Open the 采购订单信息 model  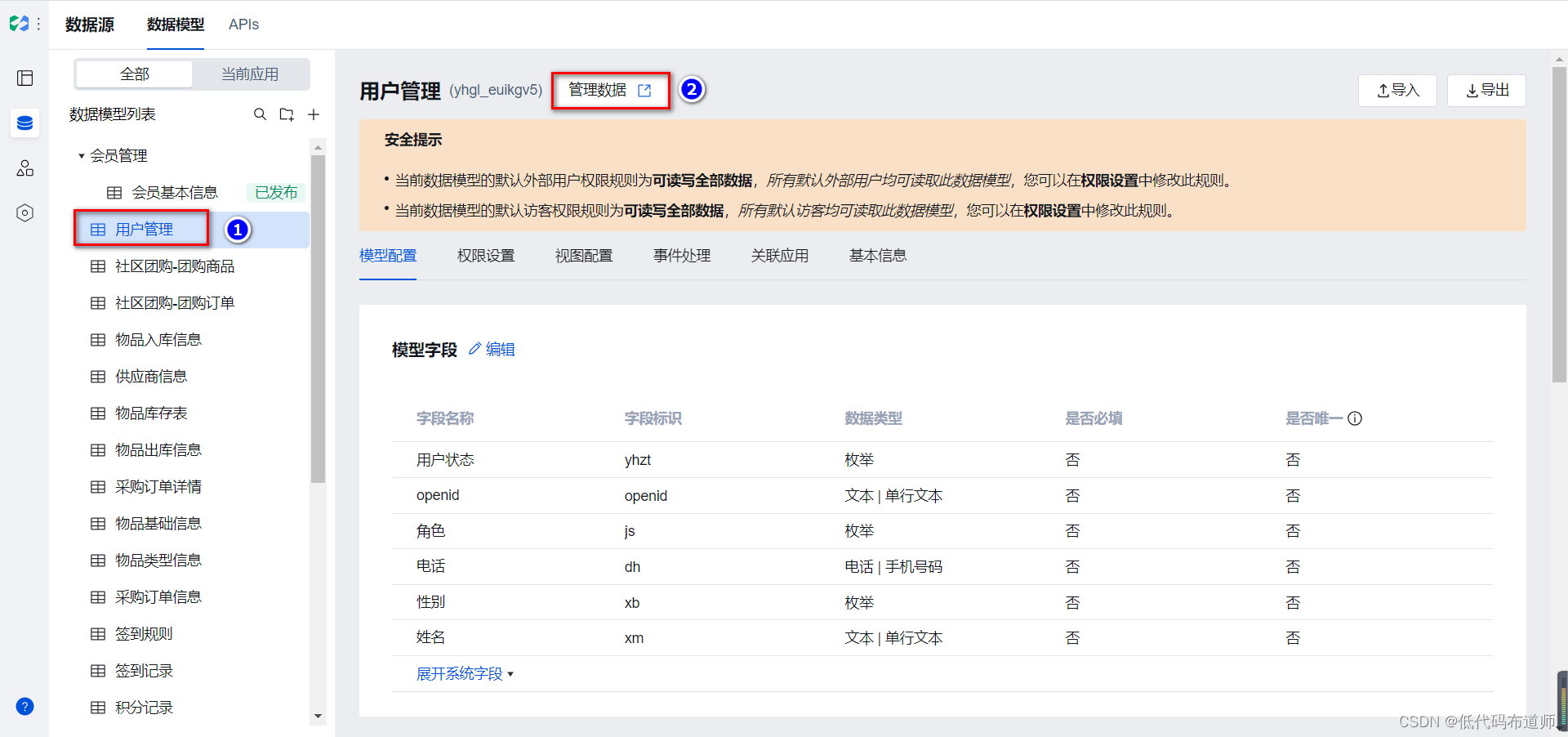[158, 597]
